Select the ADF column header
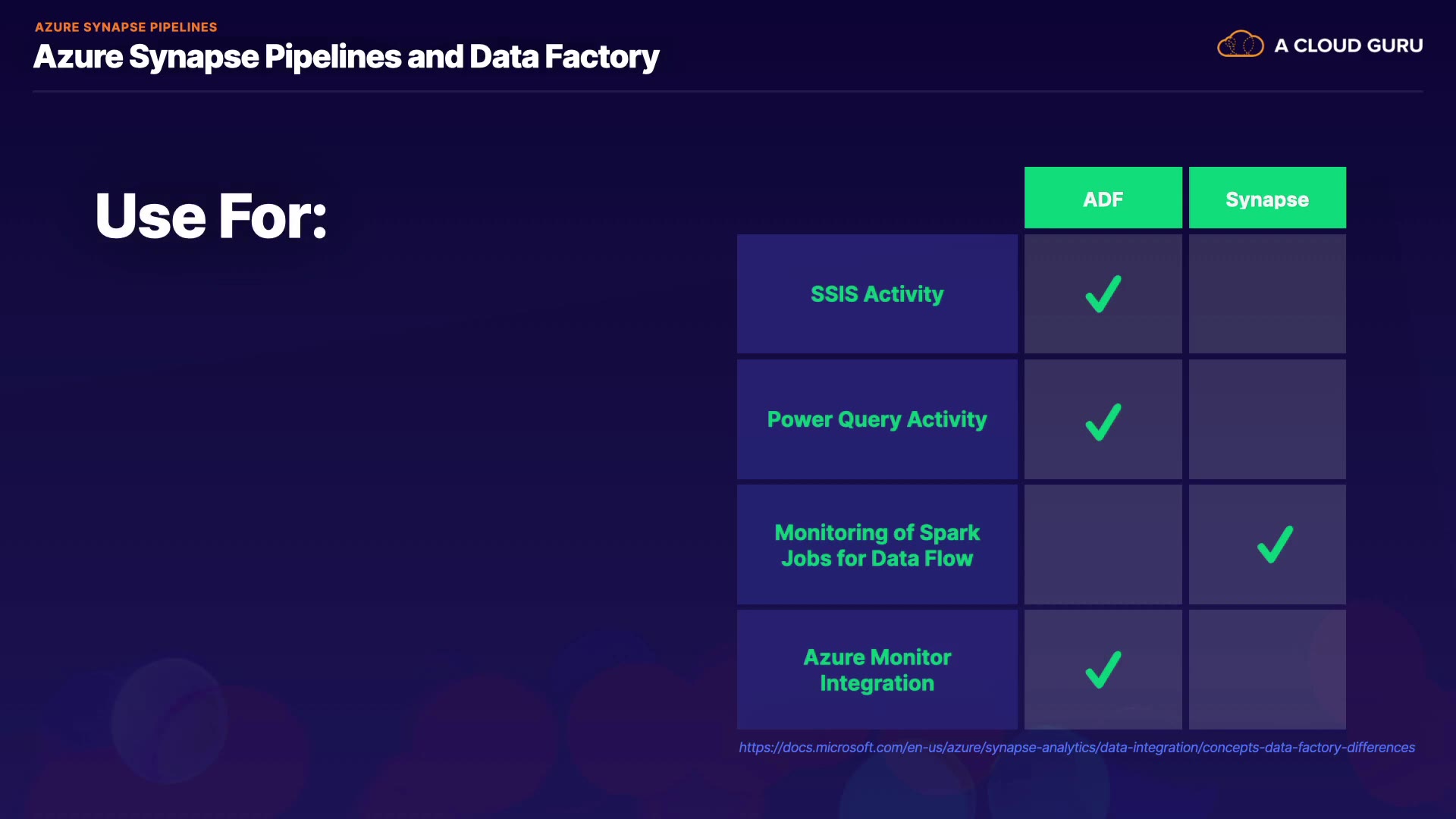1456x819 pixels. click(1103, 199)
